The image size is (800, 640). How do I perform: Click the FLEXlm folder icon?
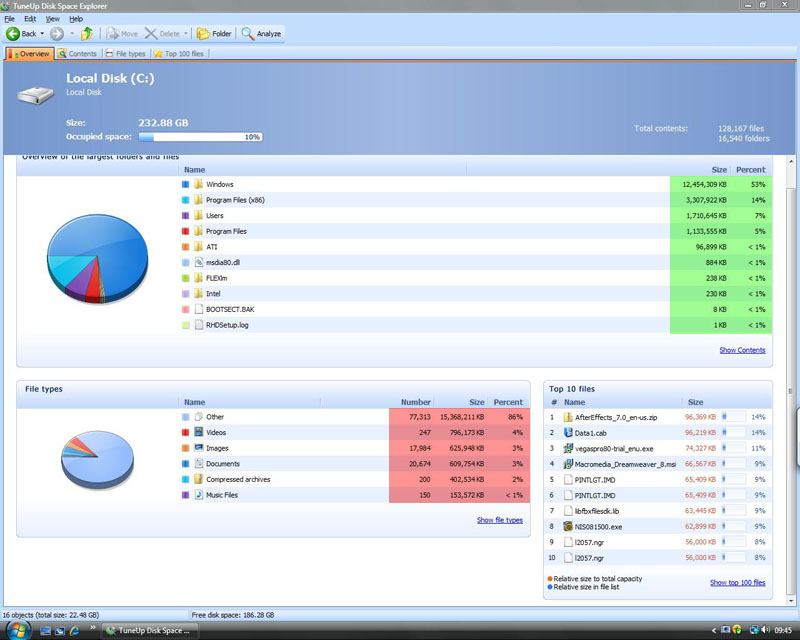pyautogui.click(x=198, y=278)
